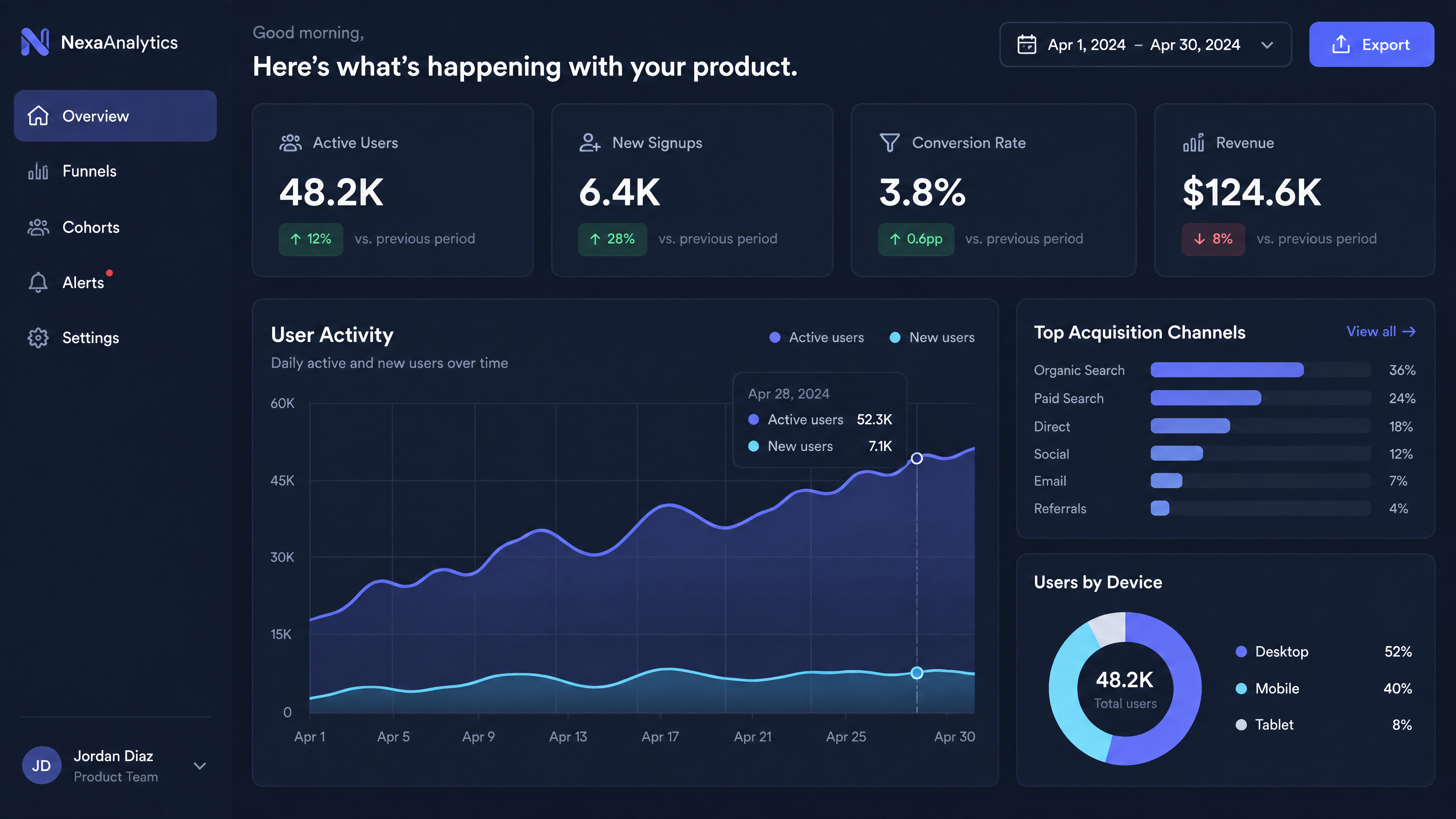Click the 52.3K tooltip active users value
The height and width of the screenshot is (819, 1456).
coord(874,419)
